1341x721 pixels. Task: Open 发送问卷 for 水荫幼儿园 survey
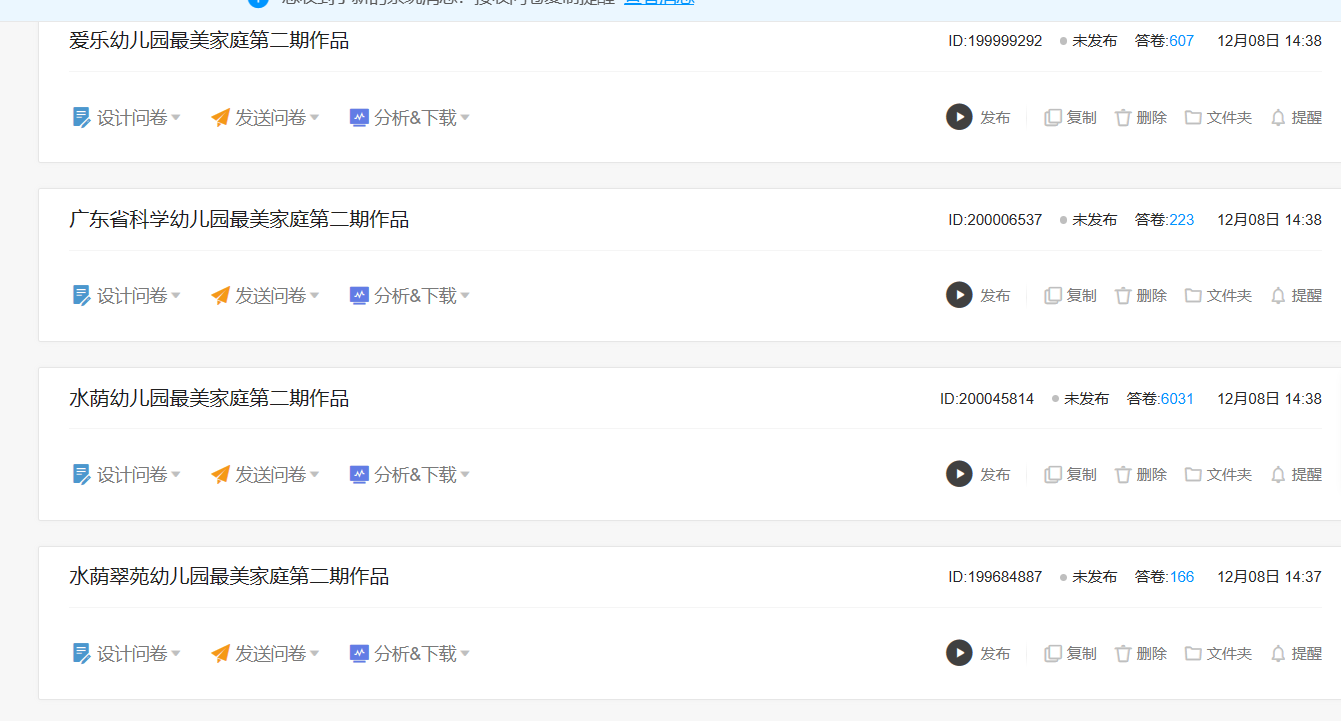265,475
